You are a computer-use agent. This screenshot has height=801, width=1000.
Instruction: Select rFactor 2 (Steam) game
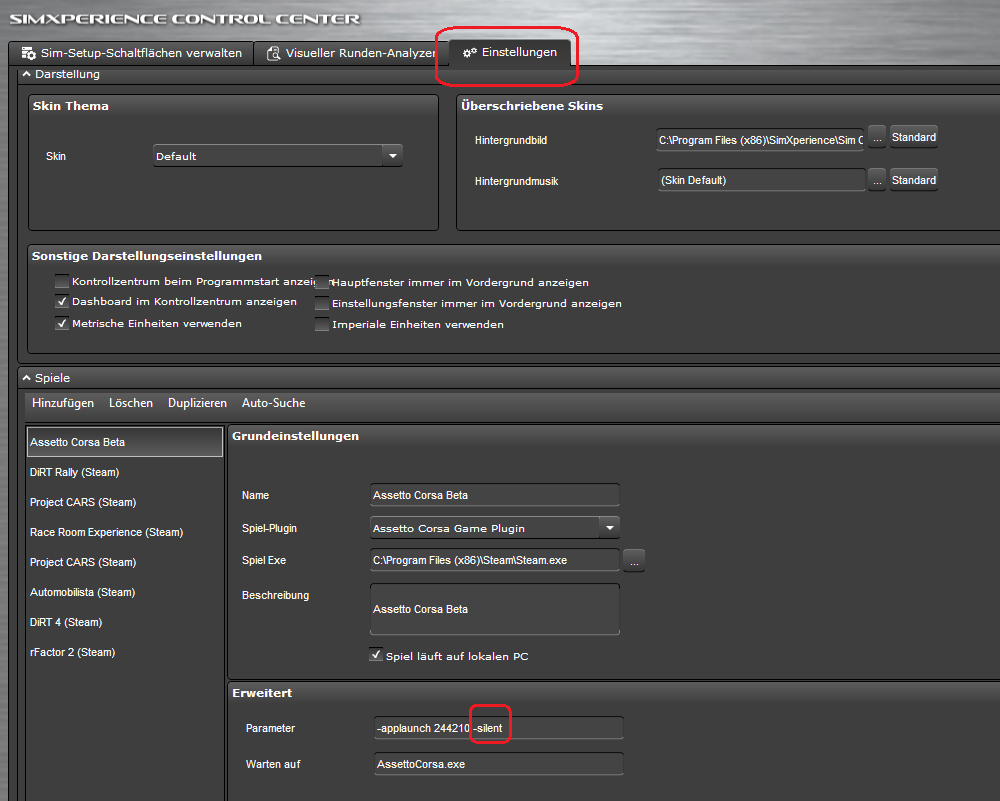(x=125, y=652)
